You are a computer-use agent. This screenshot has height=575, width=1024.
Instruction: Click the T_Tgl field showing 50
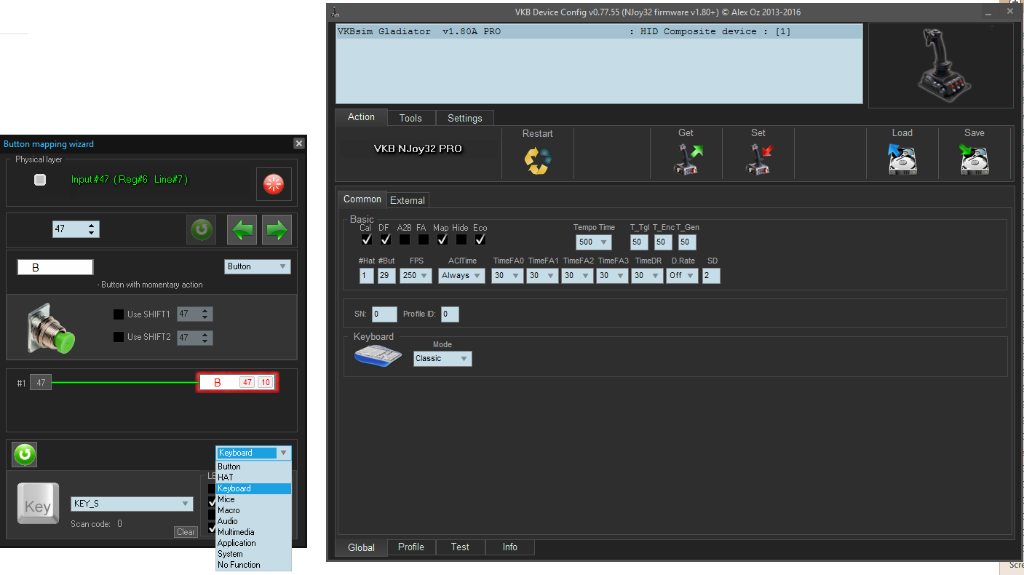638,242
